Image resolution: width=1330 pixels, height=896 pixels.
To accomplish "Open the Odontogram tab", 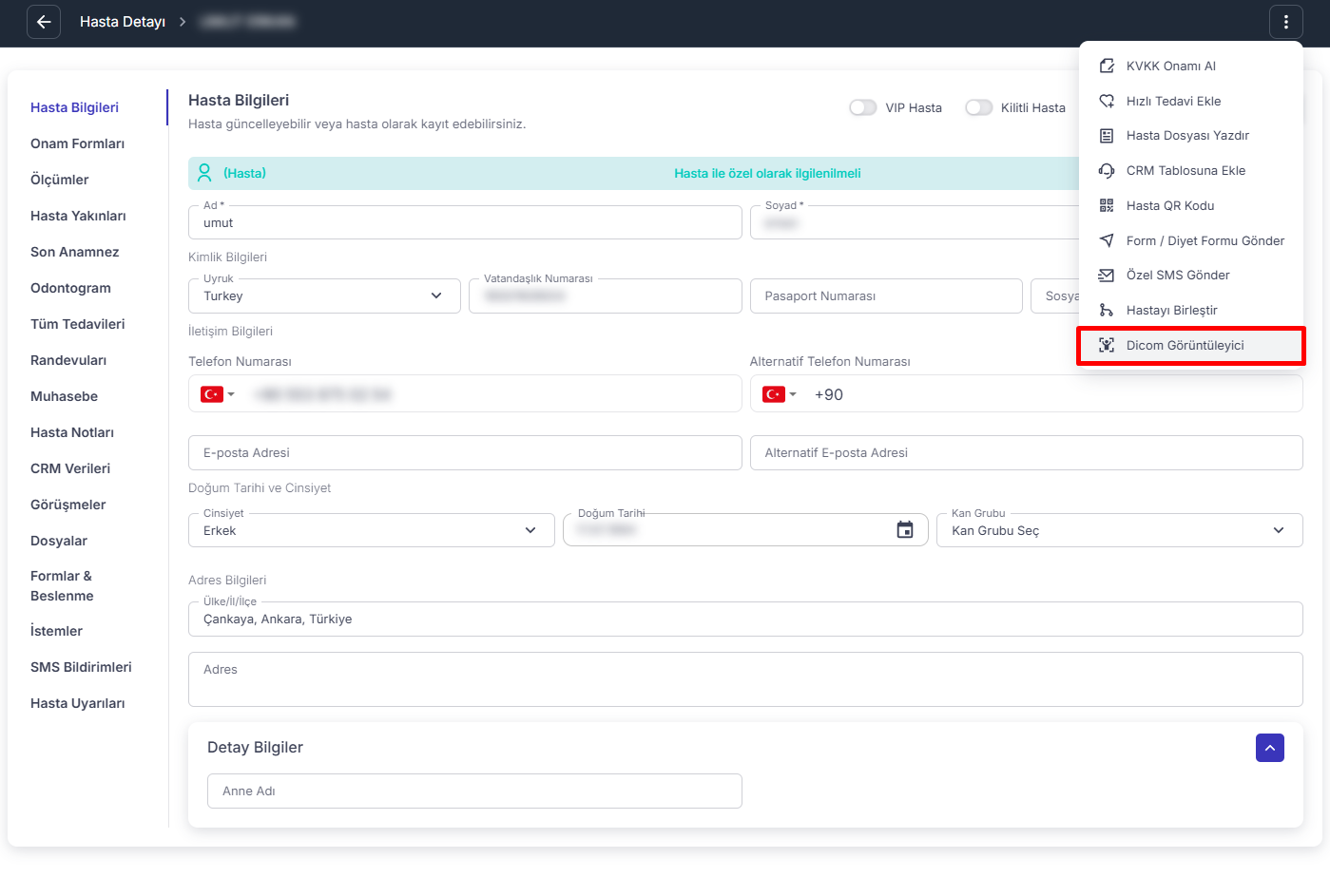I will [x=70, y=288].
